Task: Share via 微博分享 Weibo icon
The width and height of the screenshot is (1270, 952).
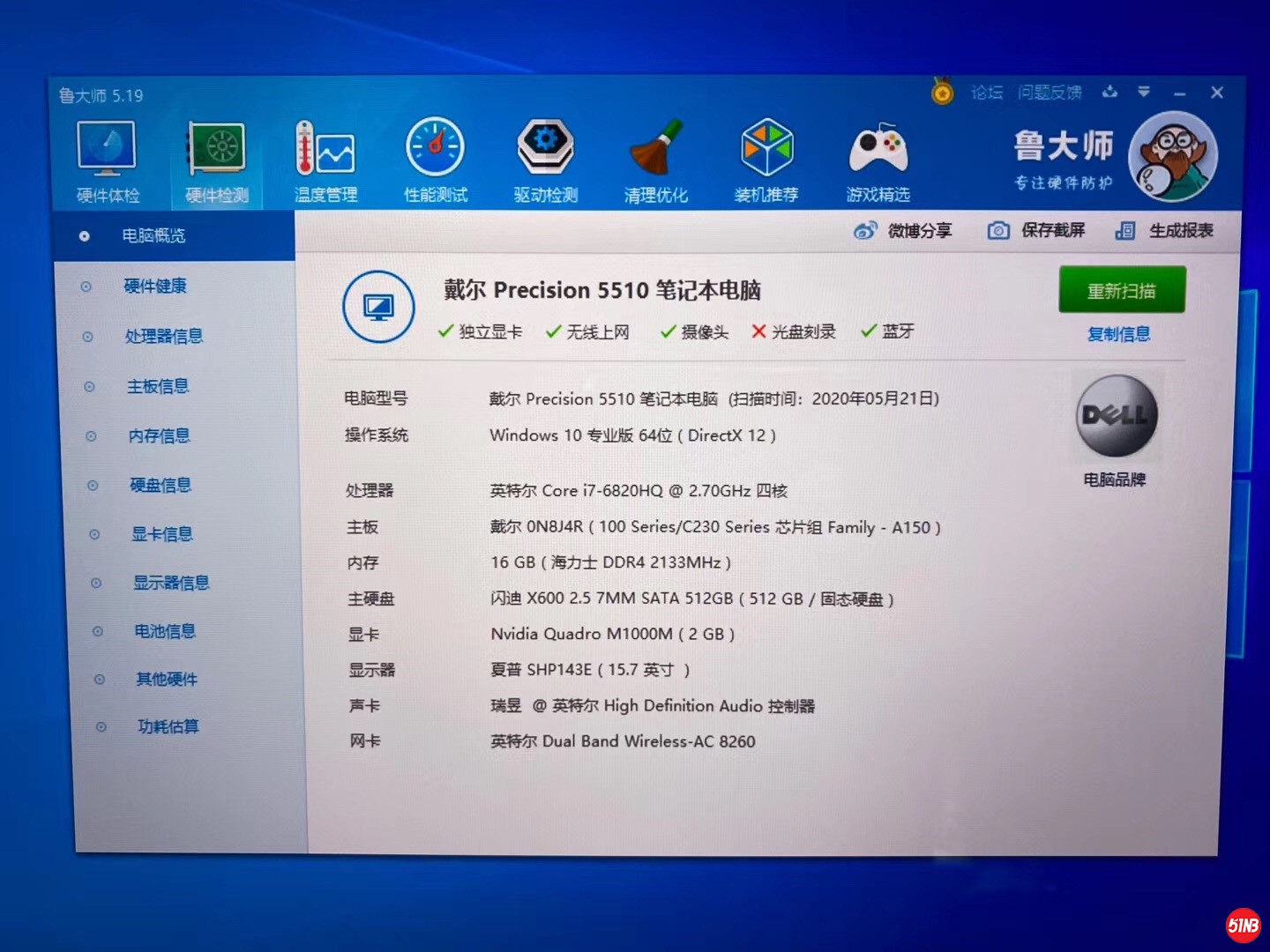Action: (903, 231)
